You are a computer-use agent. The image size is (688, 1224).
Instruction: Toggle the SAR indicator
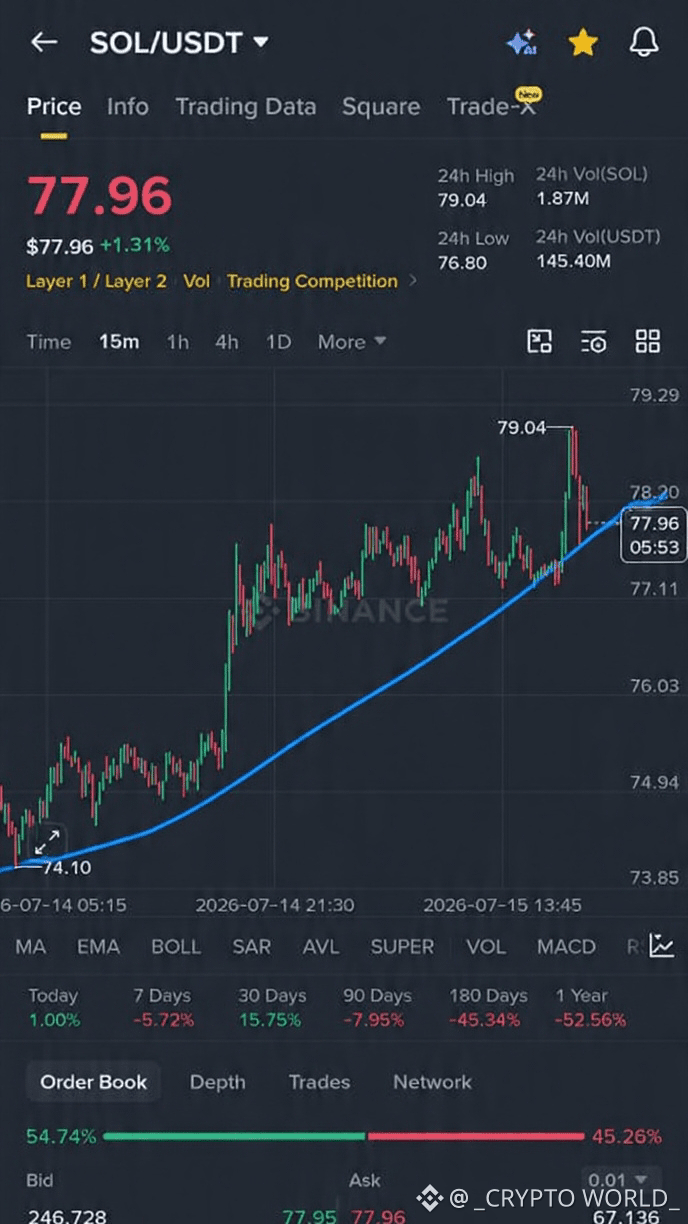[252, 947]
